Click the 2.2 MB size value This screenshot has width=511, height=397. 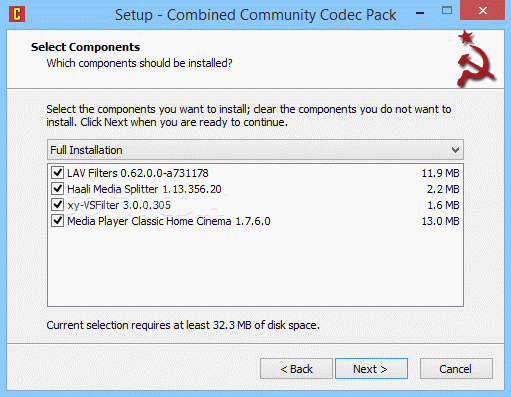tap(443, 189)
